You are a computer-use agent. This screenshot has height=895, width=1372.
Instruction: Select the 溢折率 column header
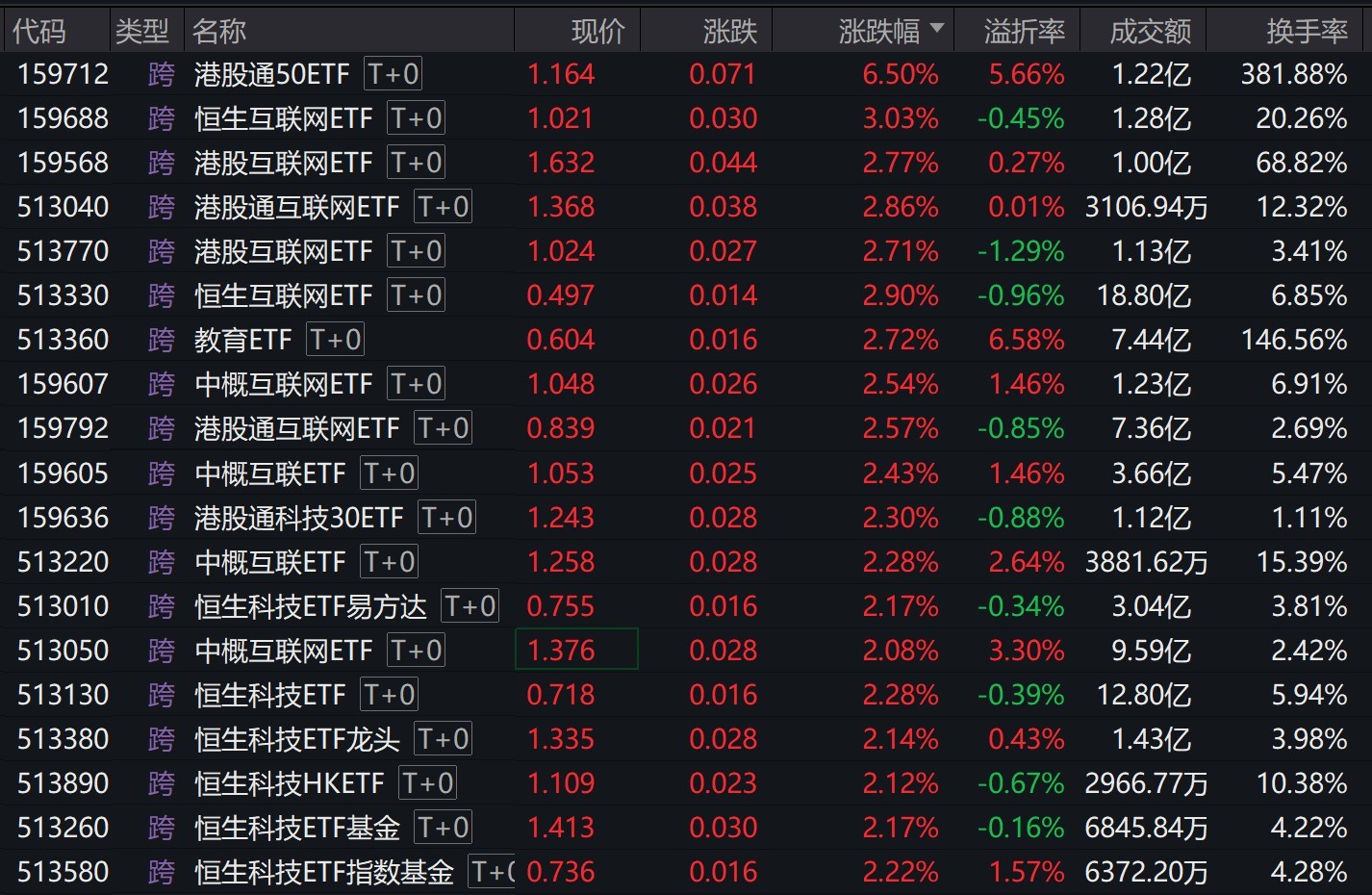point(1024,32)
